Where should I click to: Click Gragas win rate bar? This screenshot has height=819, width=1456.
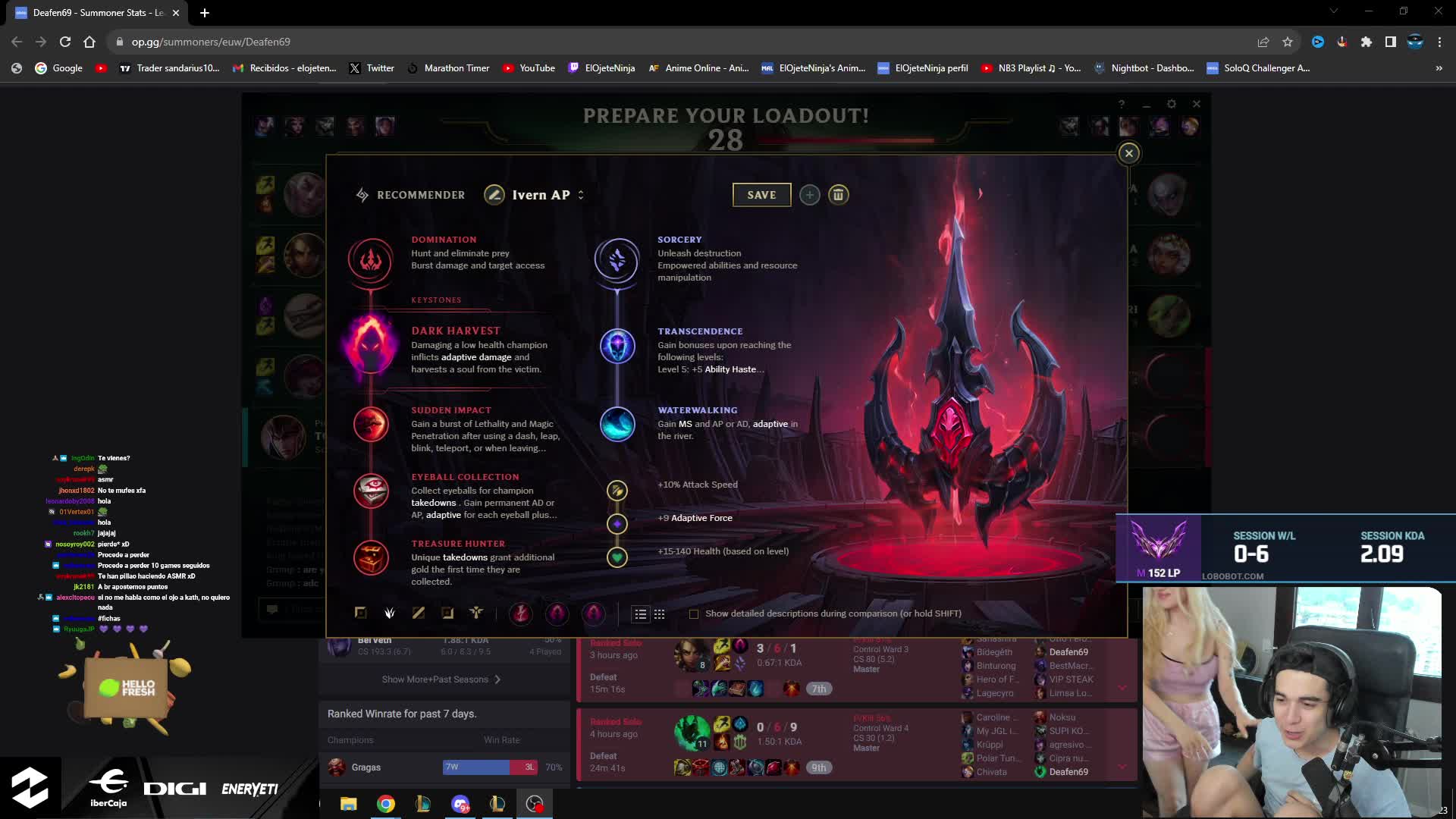click(490, 767)
